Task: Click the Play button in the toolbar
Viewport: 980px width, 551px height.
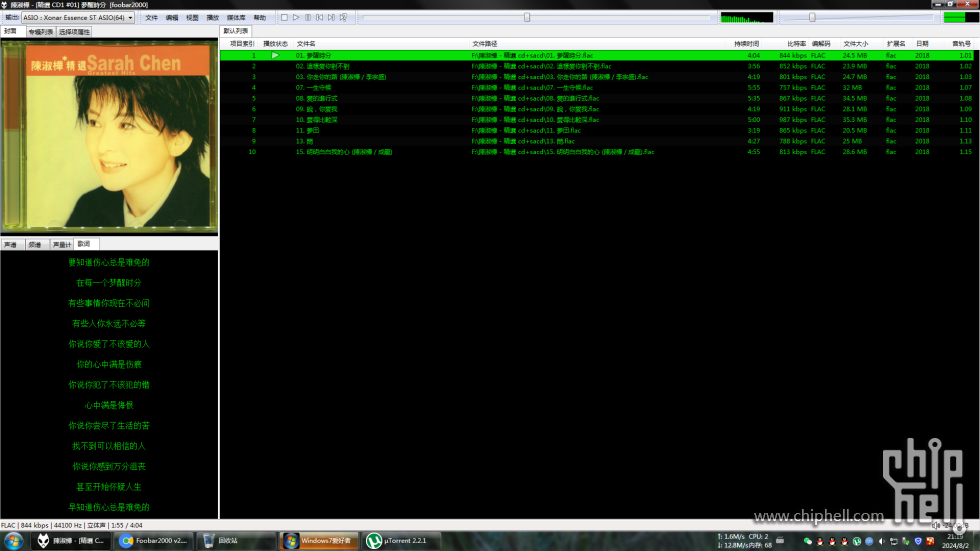Action: (296, 17)
